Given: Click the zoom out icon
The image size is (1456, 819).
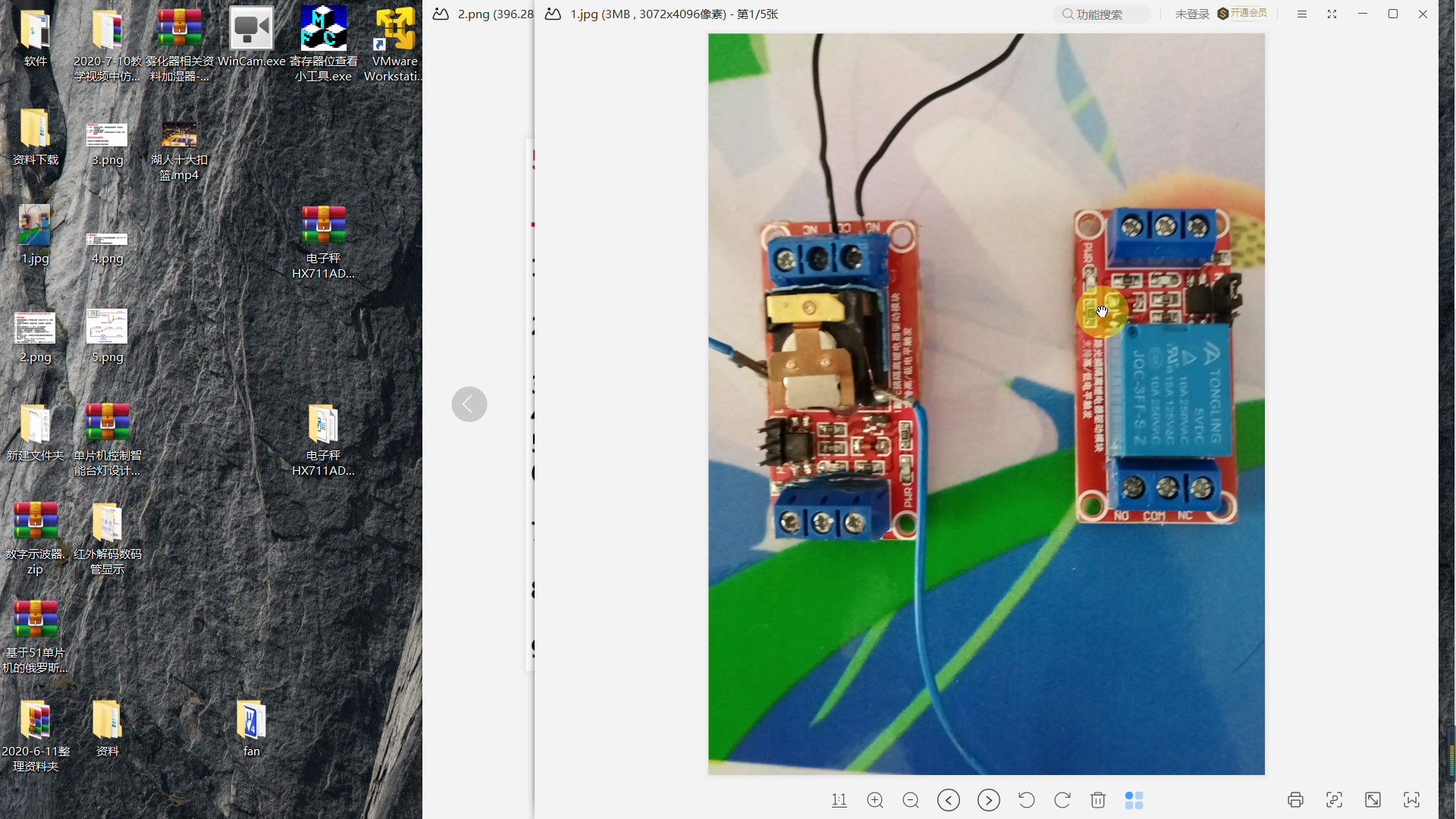Looking at the screenshot, I should (910, 800).
